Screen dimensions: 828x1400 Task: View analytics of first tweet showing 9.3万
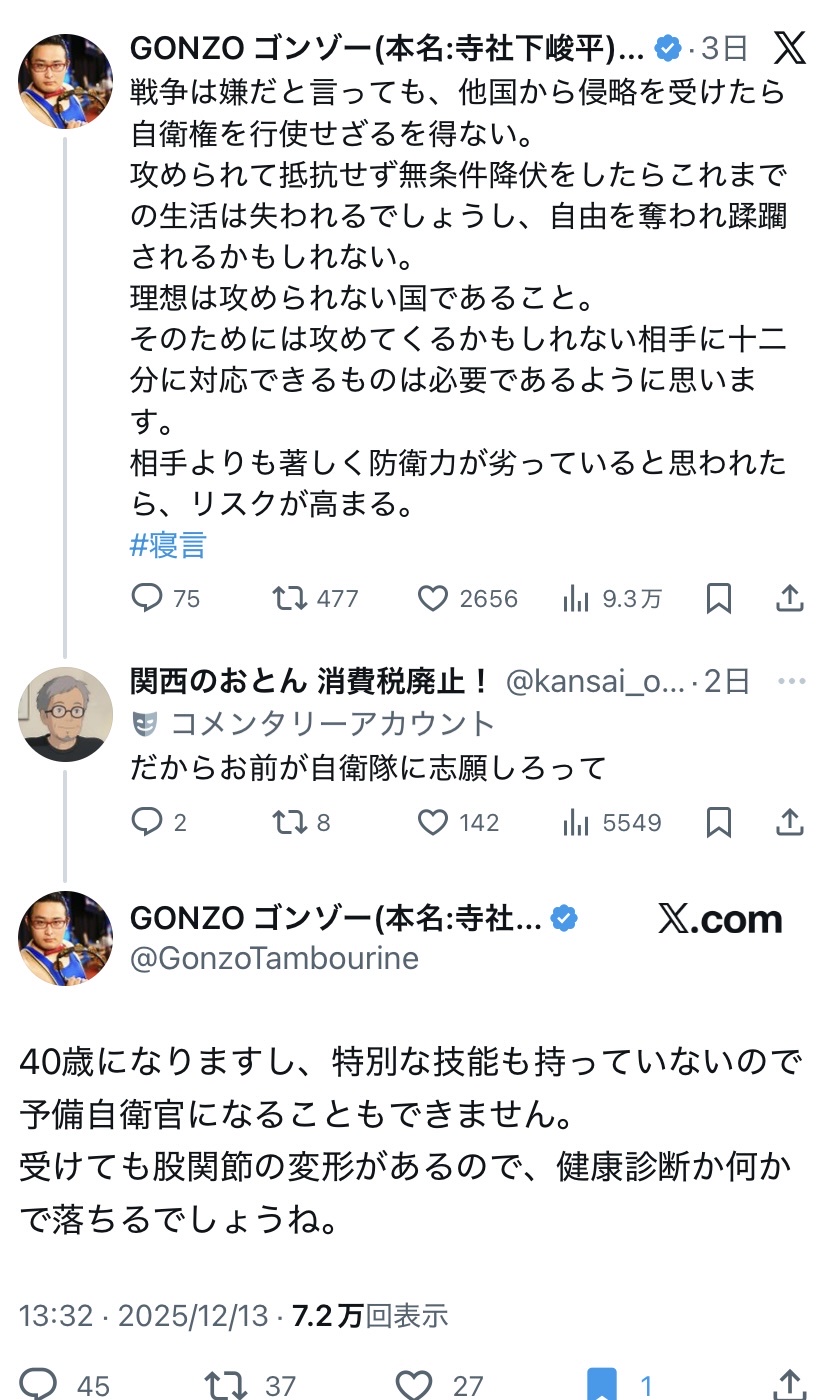pyautogui.click(x=576, y=598)
